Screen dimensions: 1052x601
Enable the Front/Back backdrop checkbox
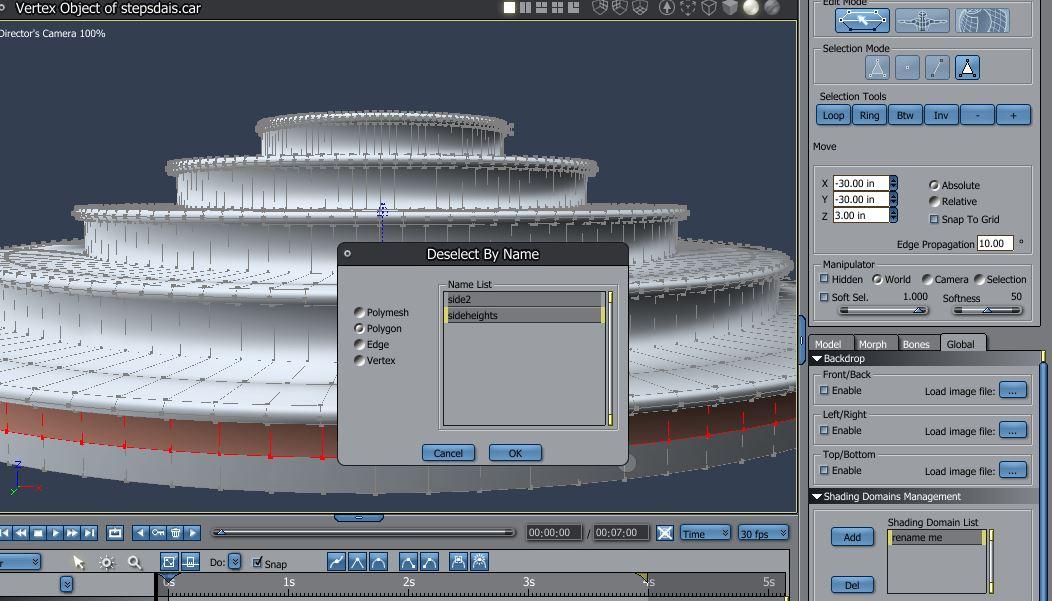(x=825, y=390)
